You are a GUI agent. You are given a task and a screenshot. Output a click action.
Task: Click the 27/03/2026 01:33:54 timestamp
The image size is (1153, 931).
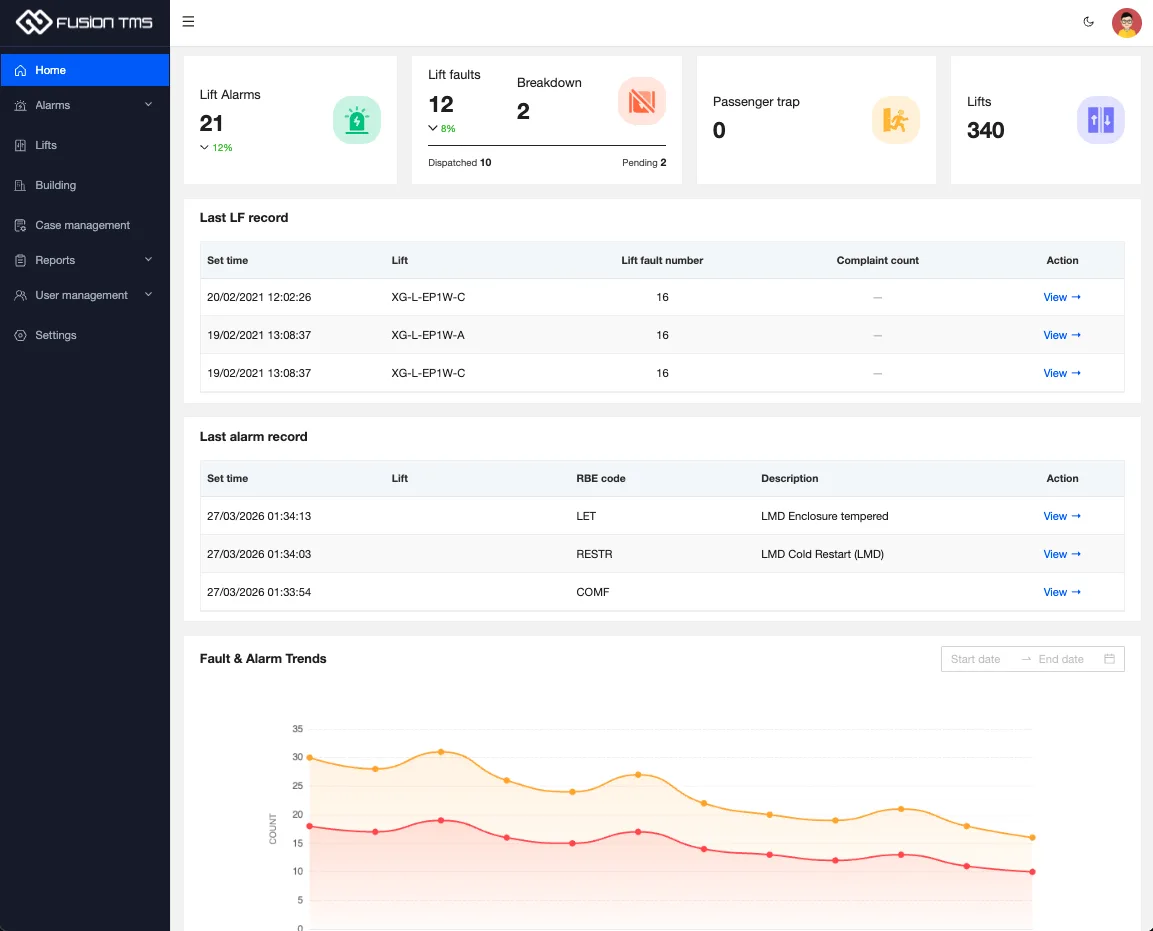[259, 593]
